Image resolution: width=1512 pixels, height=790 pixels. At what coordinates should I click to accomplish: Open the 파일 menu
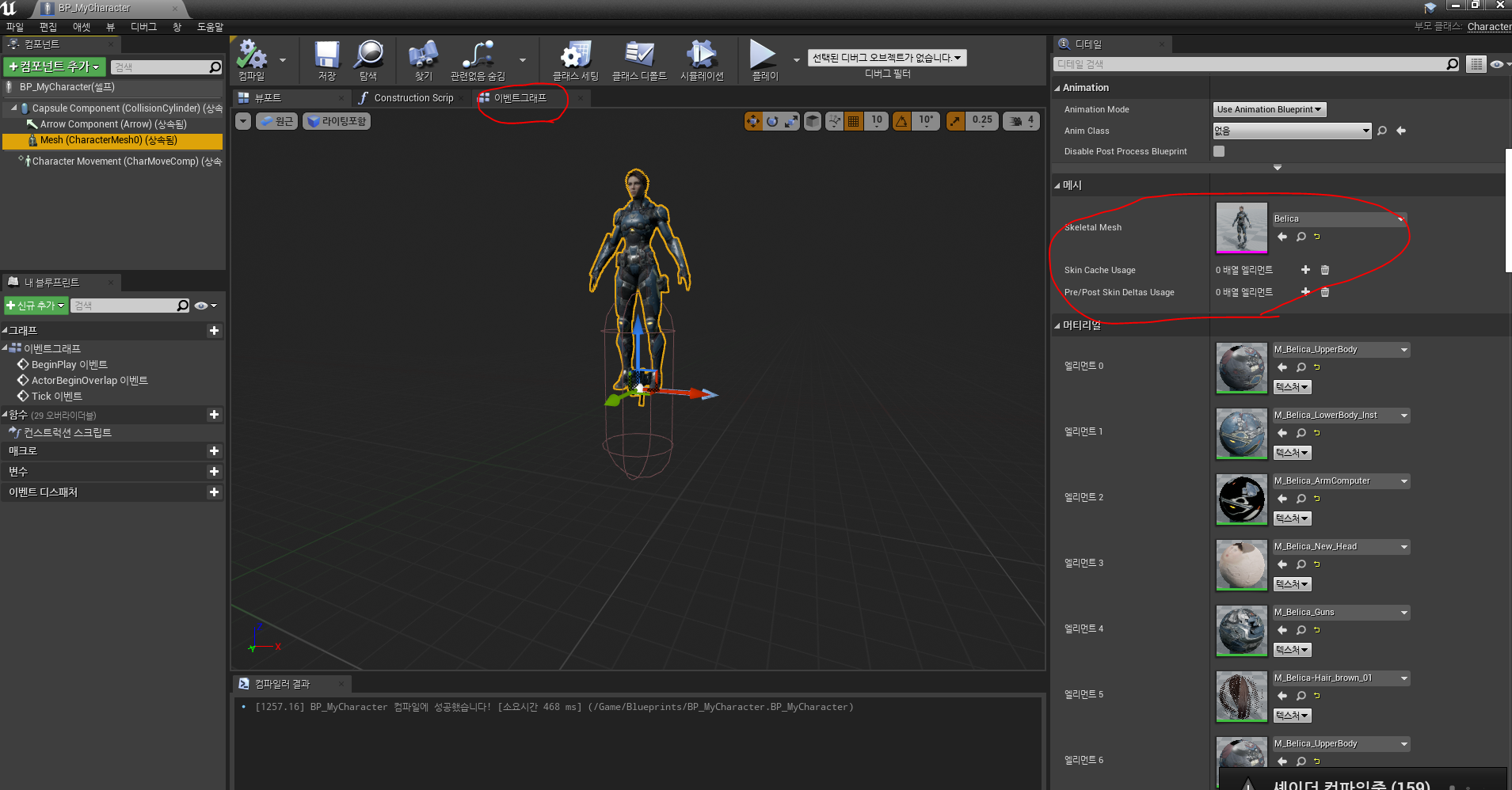tap(15, 27)
